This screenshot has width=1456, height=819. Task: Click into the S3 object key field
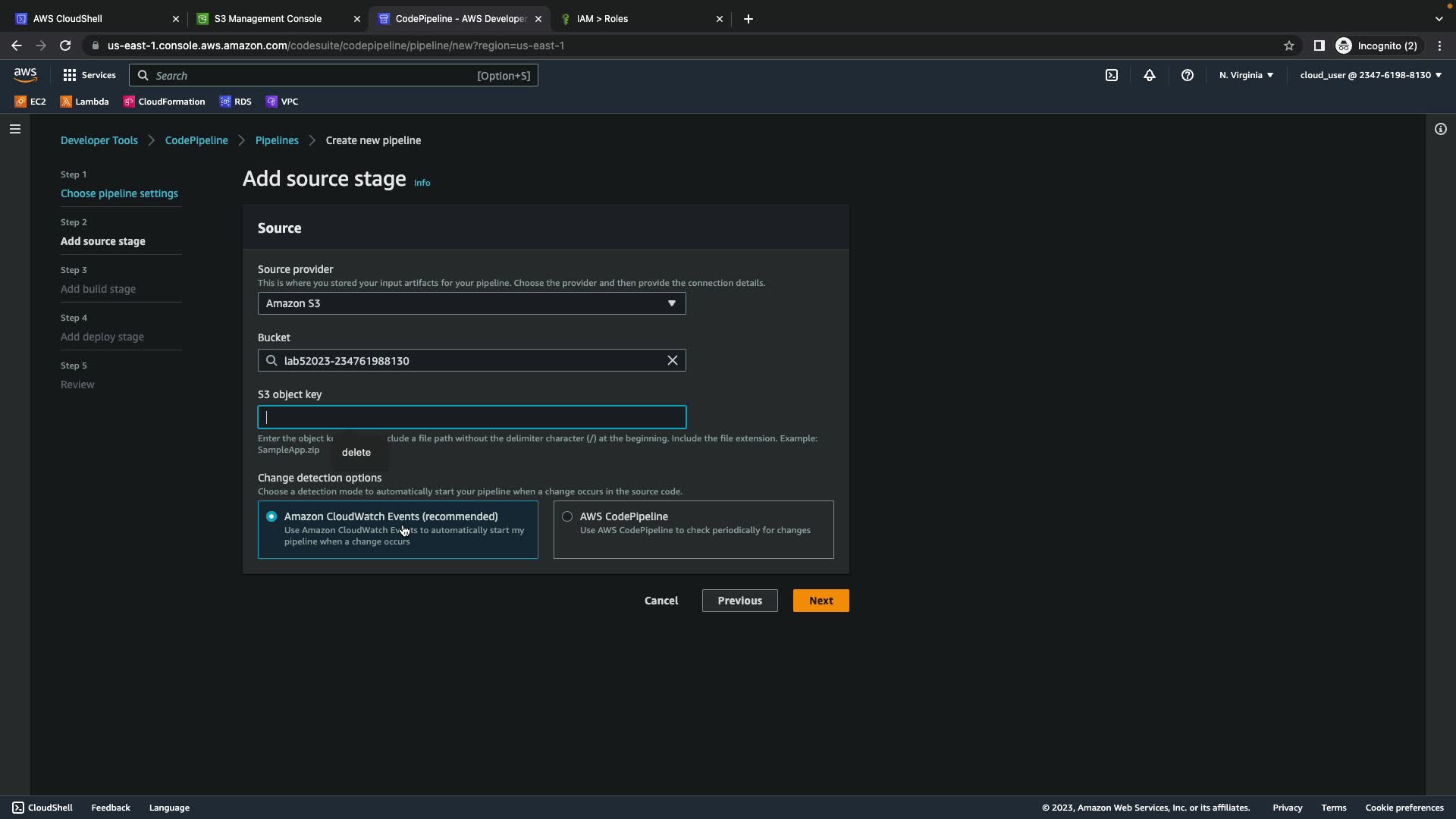(x=471, y=417)
